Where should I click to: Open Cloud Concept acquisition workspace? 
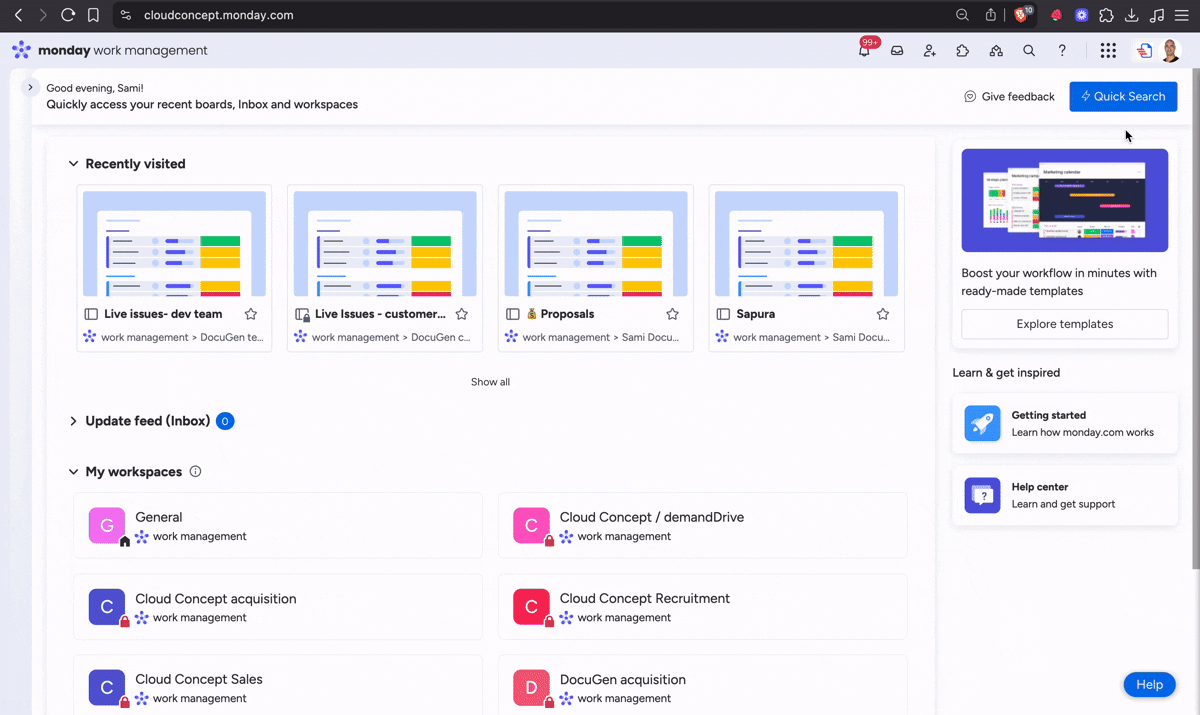(278, 607)
